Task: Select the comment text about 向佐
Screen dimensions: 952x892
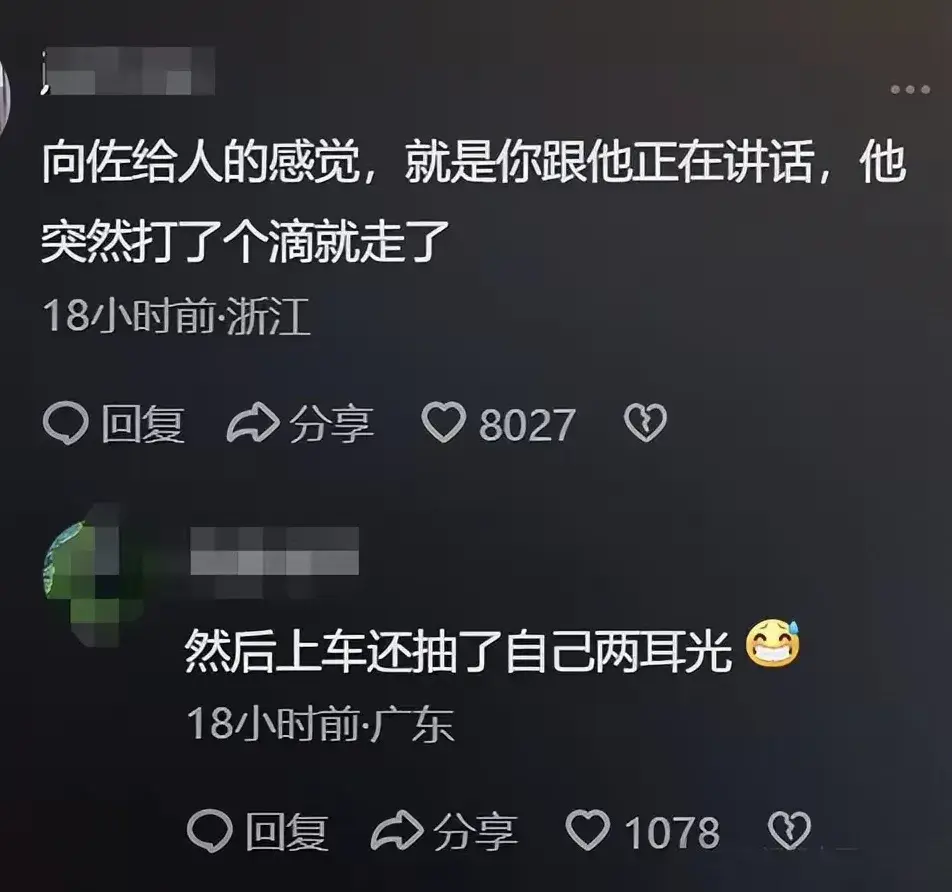Action: click(x=474, y=203)
